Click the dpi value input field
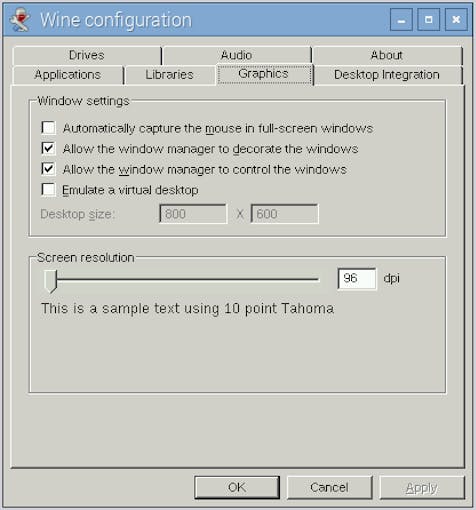This screenshot has width=476, height=510. coord(357,279)
